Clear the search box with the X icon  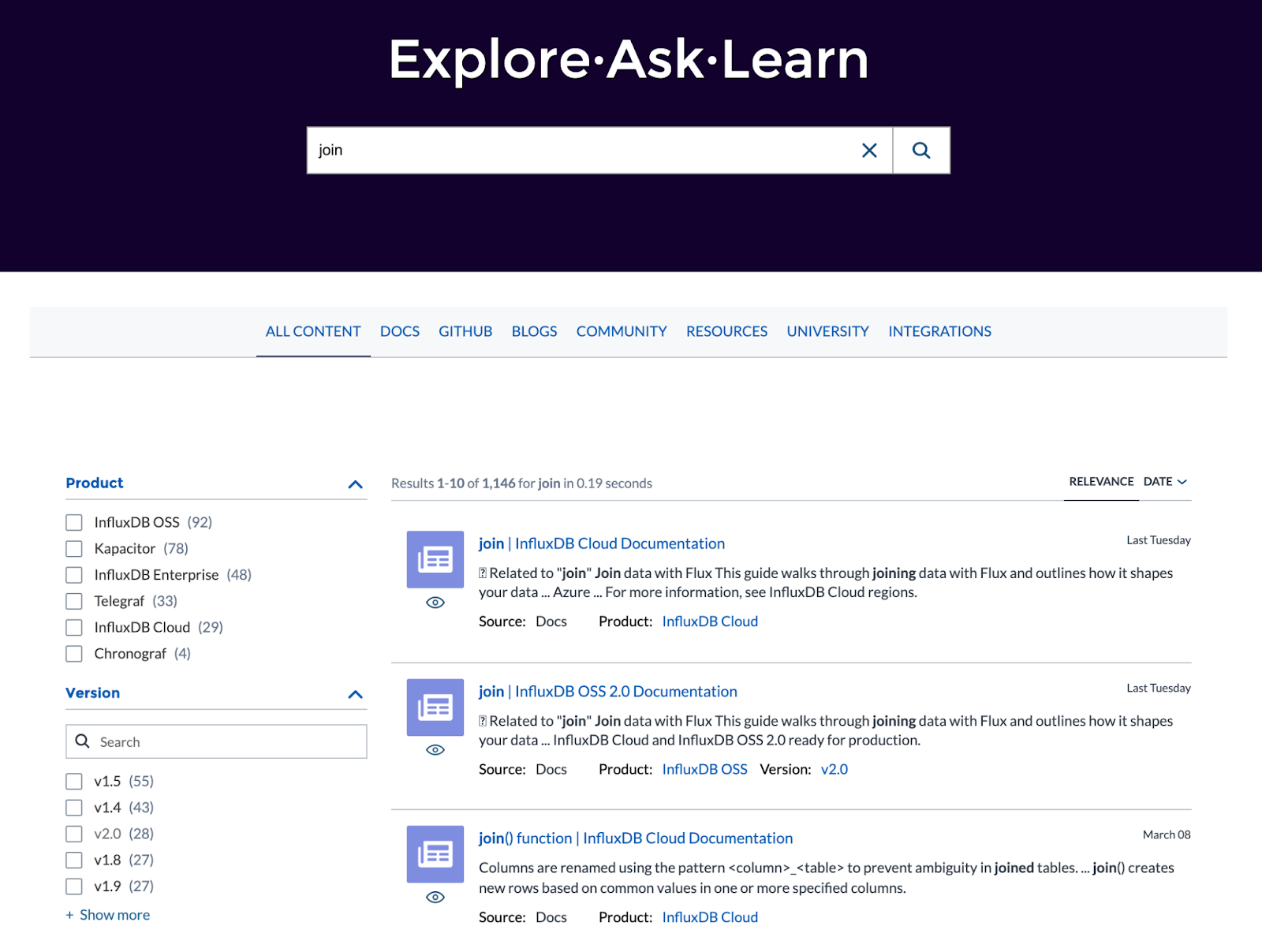(869, 151)
